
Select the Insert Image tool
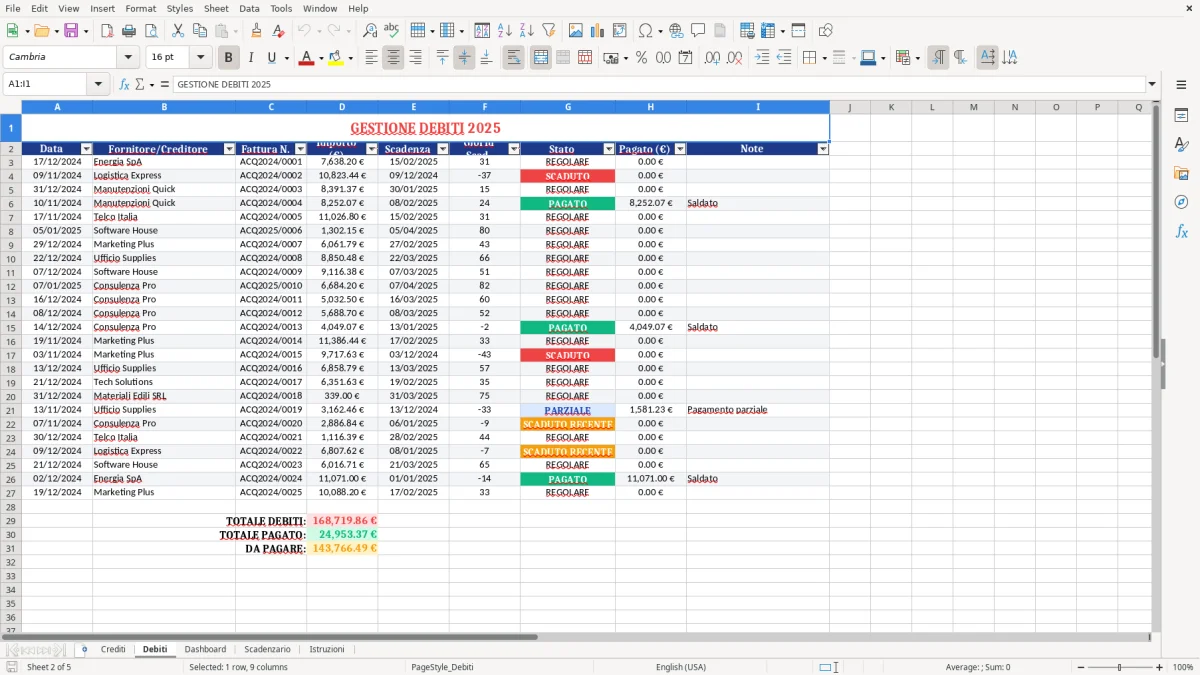coord(574,30)
